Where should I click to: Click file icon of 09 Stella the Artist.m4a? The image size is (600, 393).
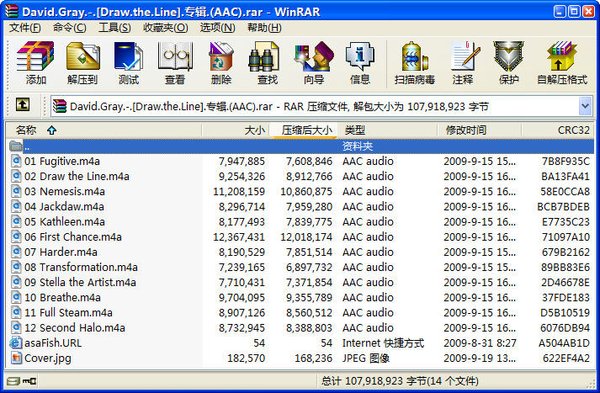click(x=16, y=282)
